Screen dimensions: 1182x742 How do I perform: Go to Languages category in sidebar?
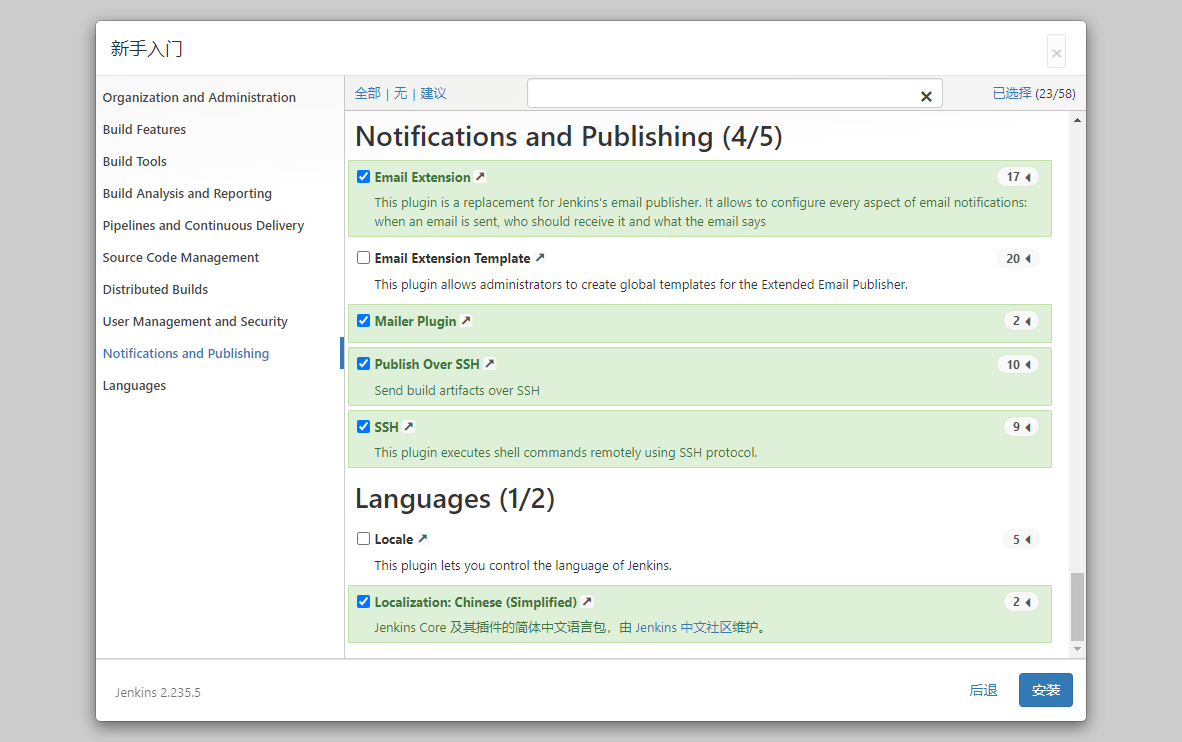click(x=134, y=385)
